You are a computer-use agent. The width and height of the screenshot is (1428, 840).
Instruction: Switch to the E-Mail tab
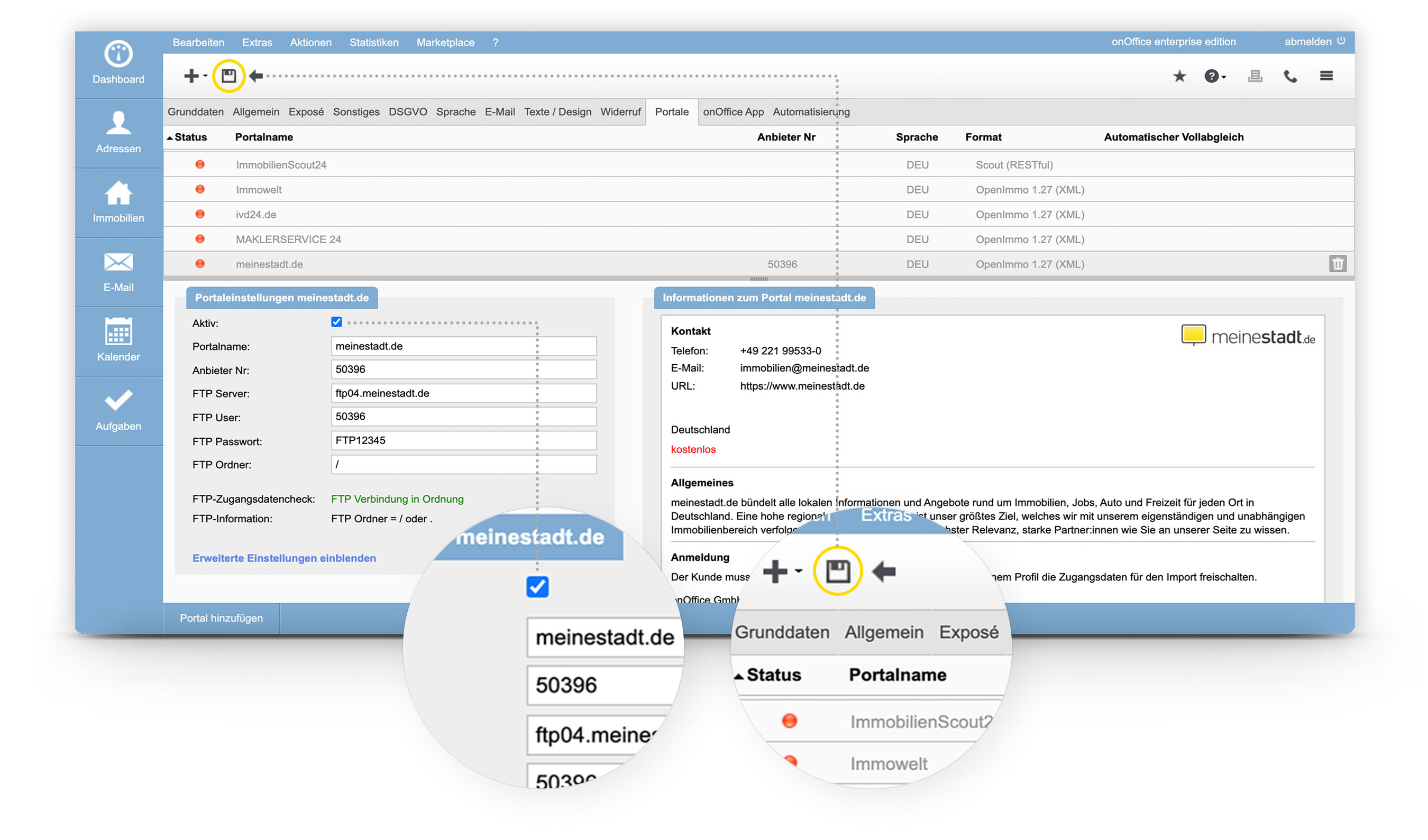500,112
